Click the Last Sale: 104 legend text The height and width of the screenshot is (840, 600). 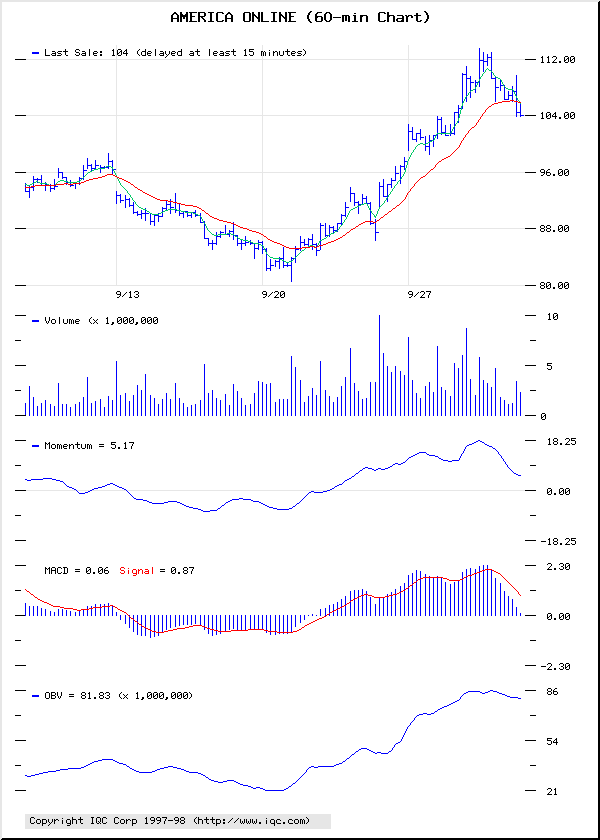[175, 52]
